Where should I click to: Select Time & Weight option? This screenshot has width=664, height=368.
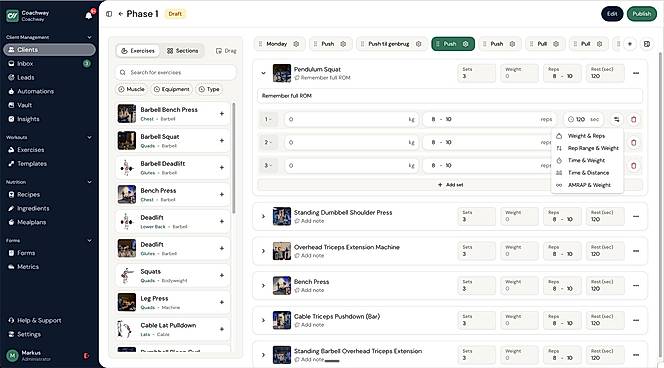[587, 160]
